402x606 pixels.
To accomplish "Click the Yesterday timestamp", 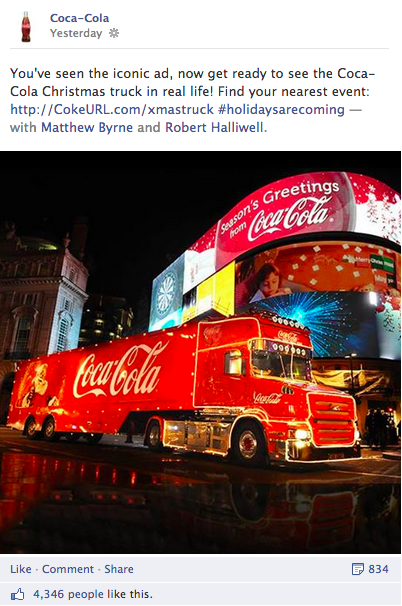I will [76, 33].
